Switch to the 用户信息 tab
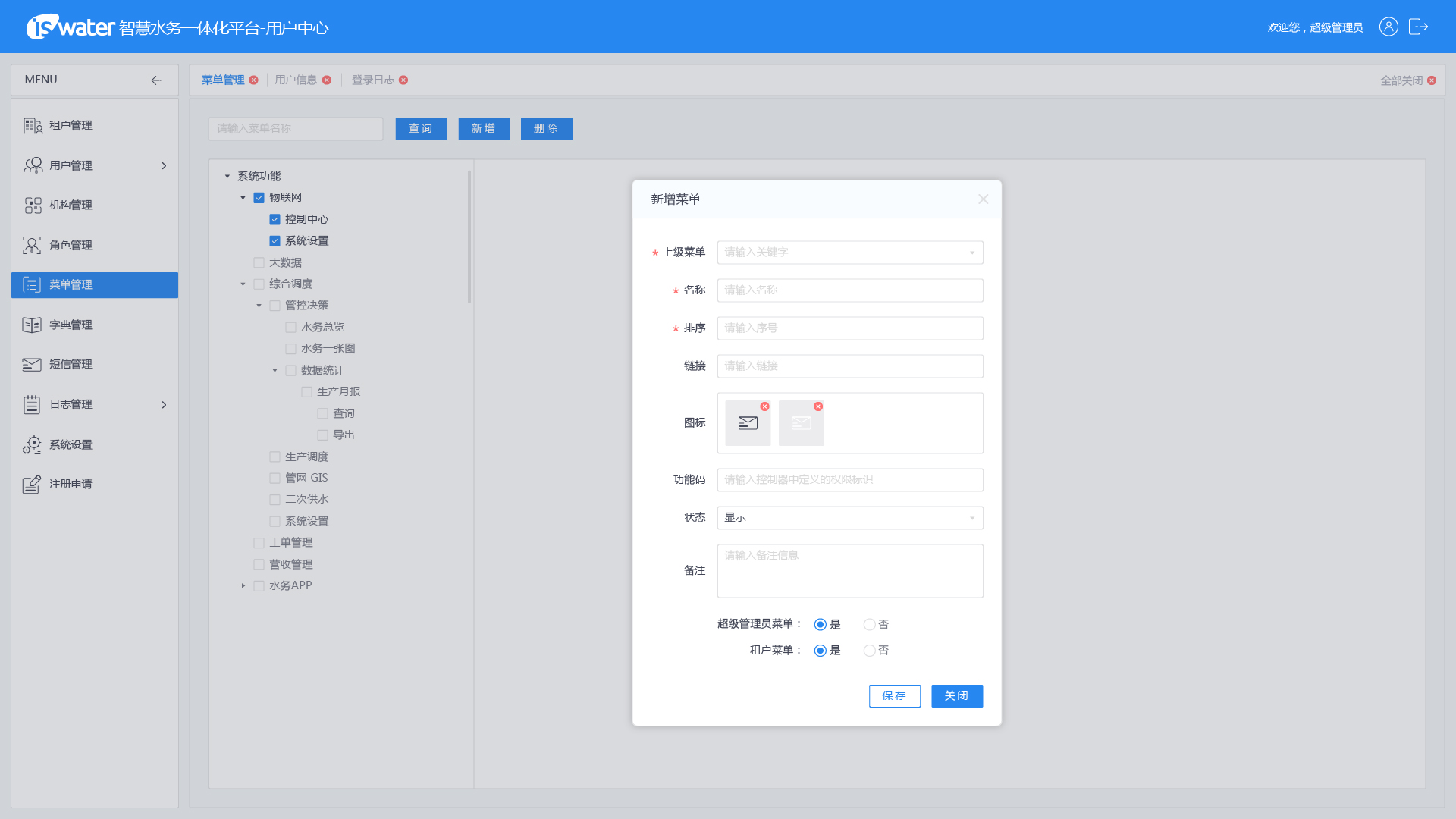This screenshot has height=819, width=1456. tap(296, 80)
